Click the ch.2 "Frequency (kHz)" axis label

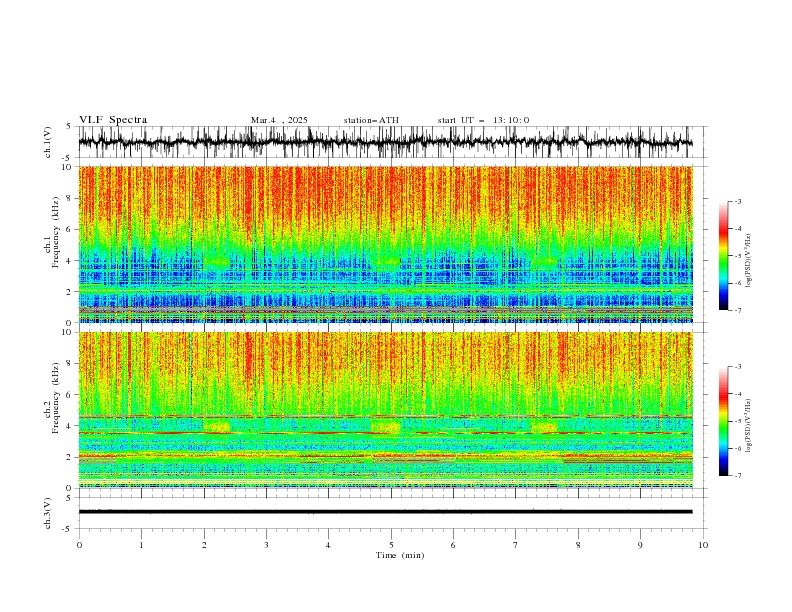[56, 398]
